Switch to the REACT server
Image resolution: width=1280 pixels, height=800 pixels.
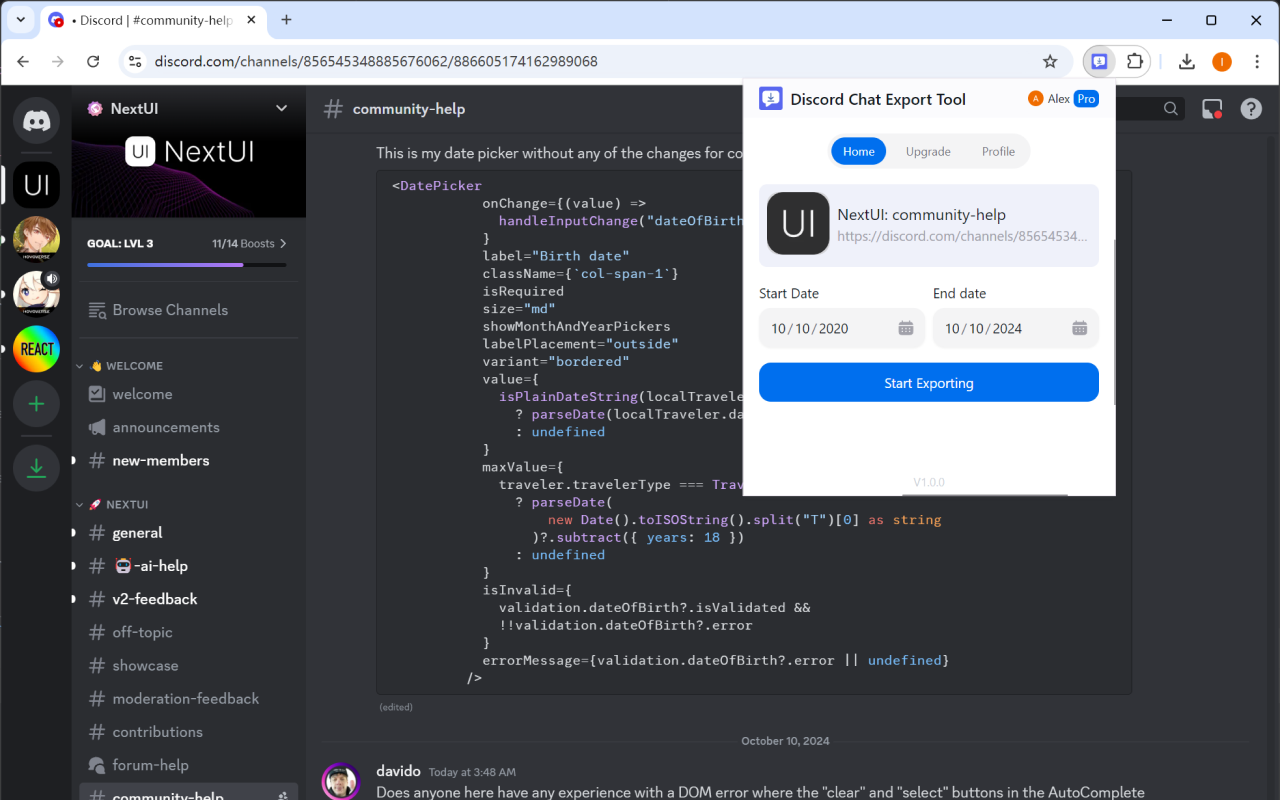(x=36, y=349)
